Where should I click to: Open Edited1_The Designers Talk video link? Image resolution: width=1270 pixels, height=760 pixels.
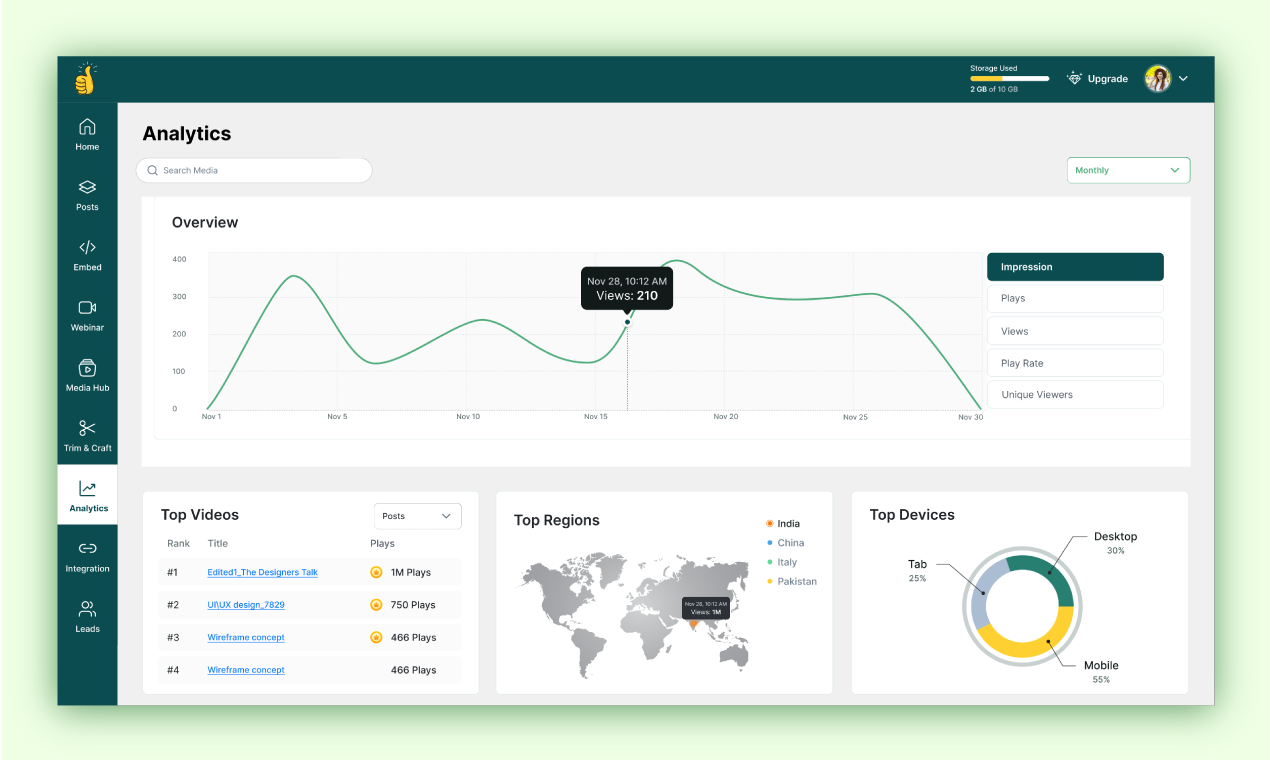(x=262, y=572)
